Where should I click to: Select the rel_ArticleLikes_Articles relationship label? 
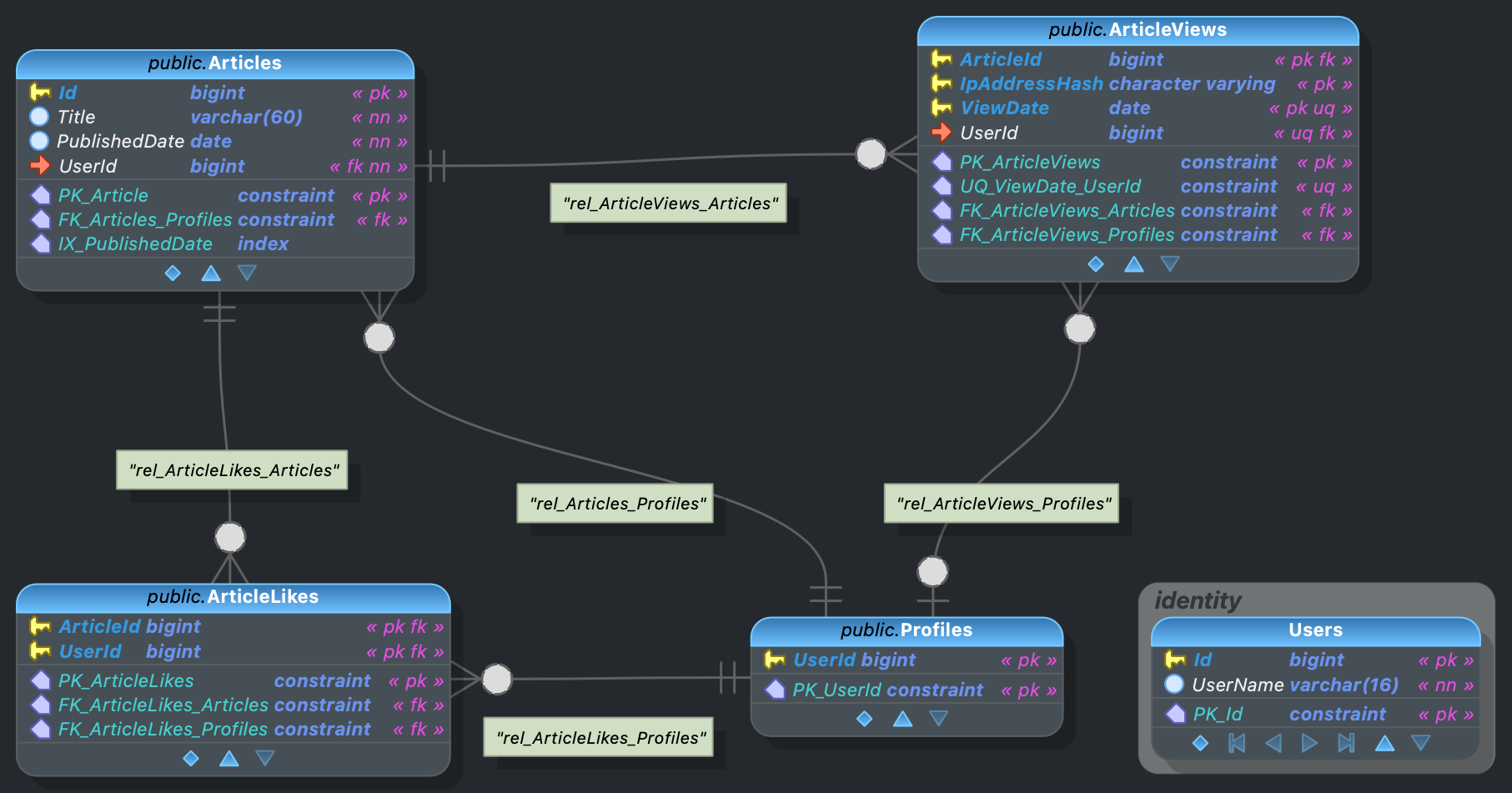pos(233,470)
